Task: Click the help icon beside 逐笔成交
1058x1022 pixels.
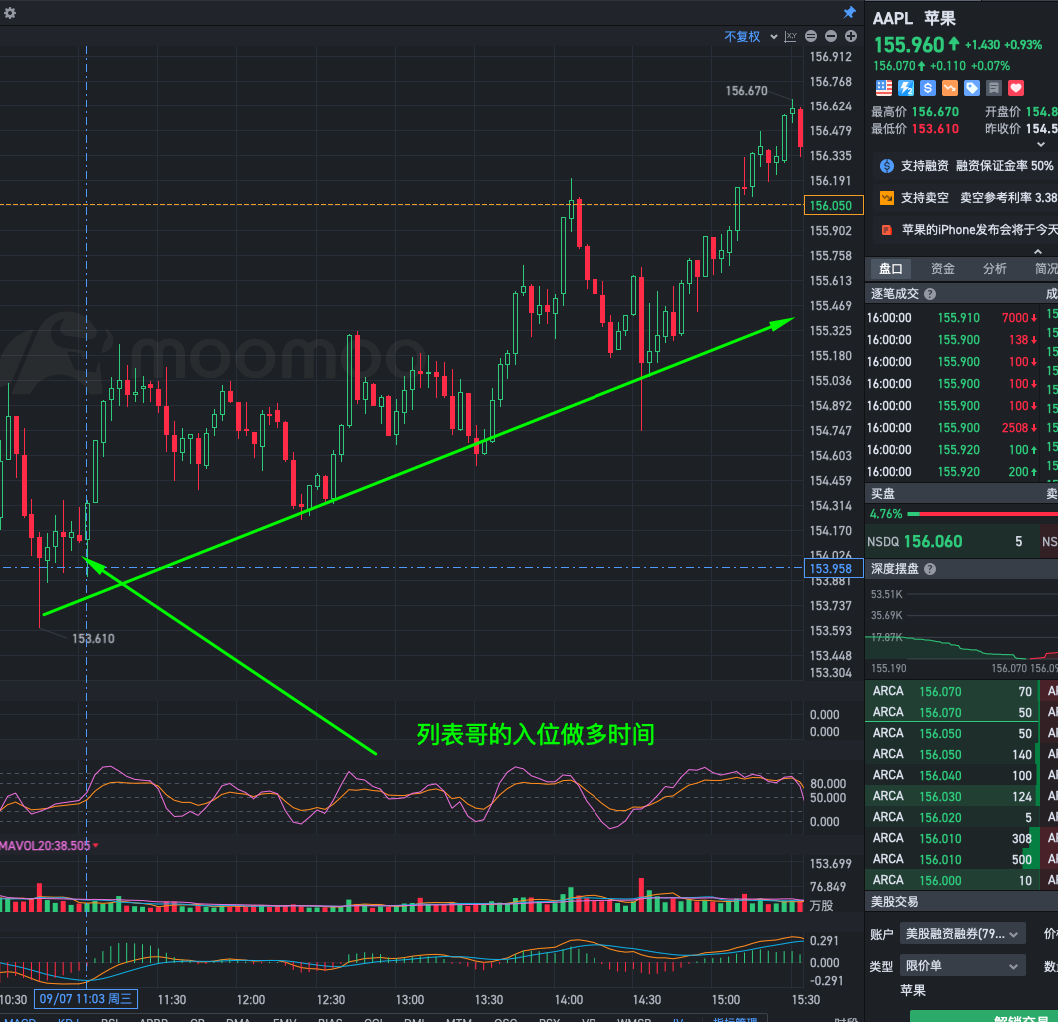Action: [930, 294]
